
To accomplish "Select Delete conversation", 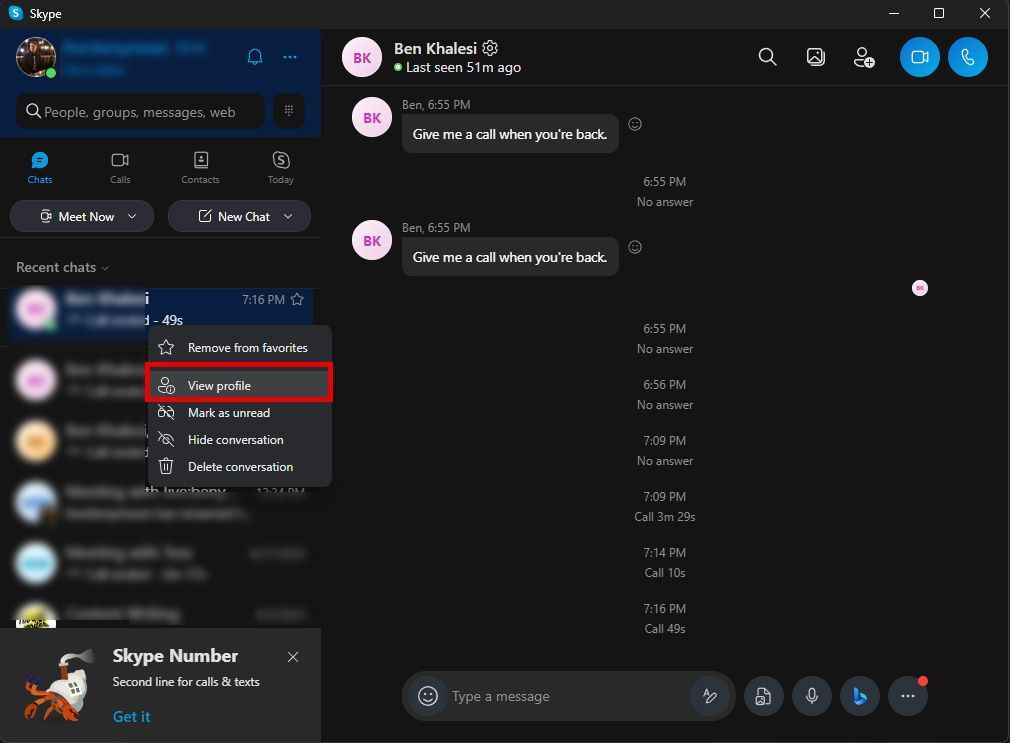I will 240,467.
